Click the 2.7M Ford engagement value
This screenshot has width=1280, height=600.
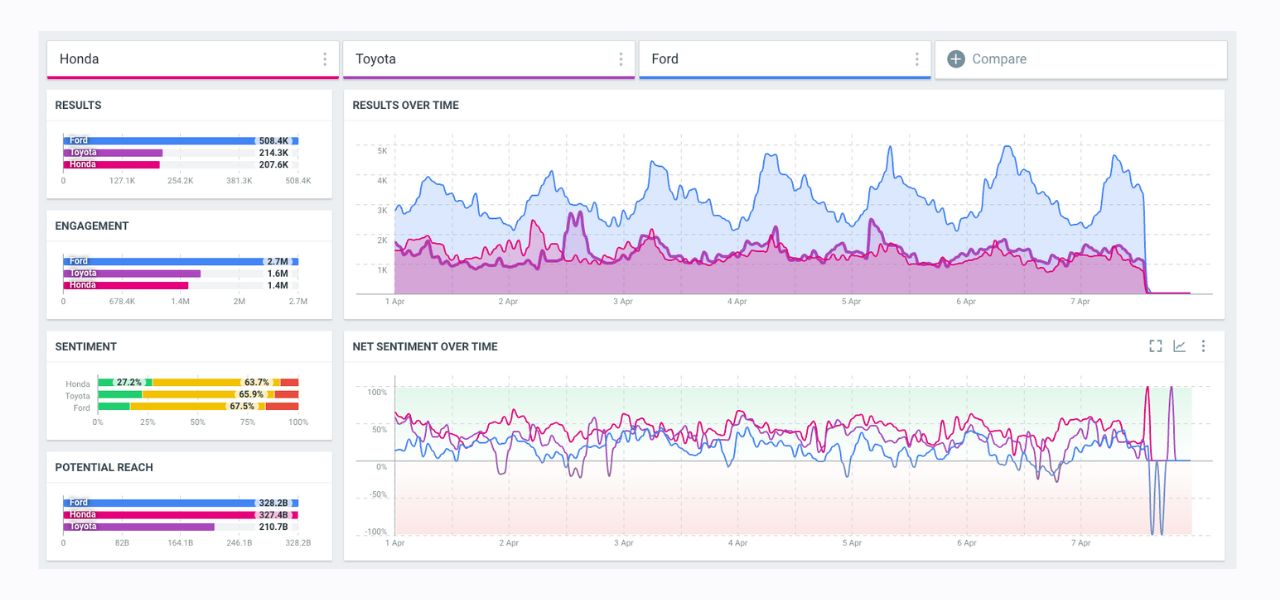click(278, 261)
